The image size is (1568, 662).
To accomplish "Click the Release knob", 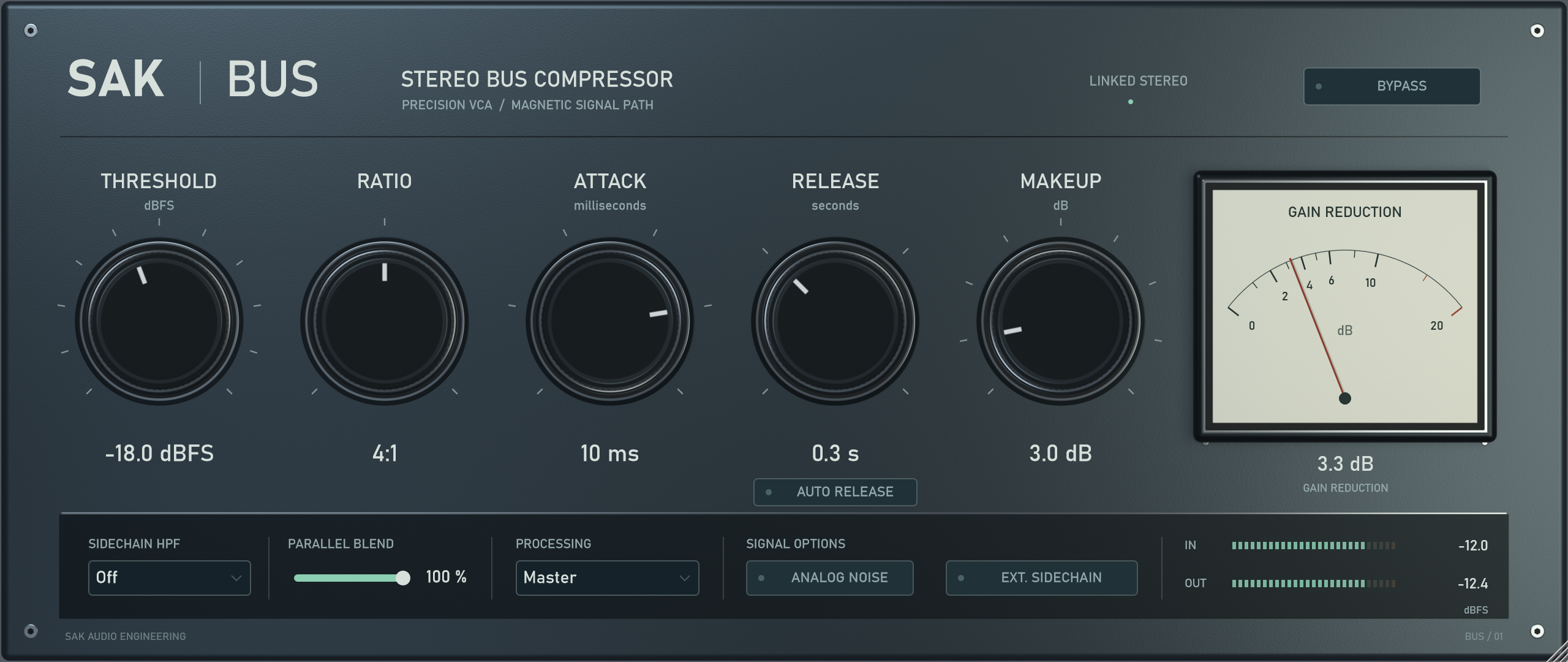I will (x=835, y=321).
